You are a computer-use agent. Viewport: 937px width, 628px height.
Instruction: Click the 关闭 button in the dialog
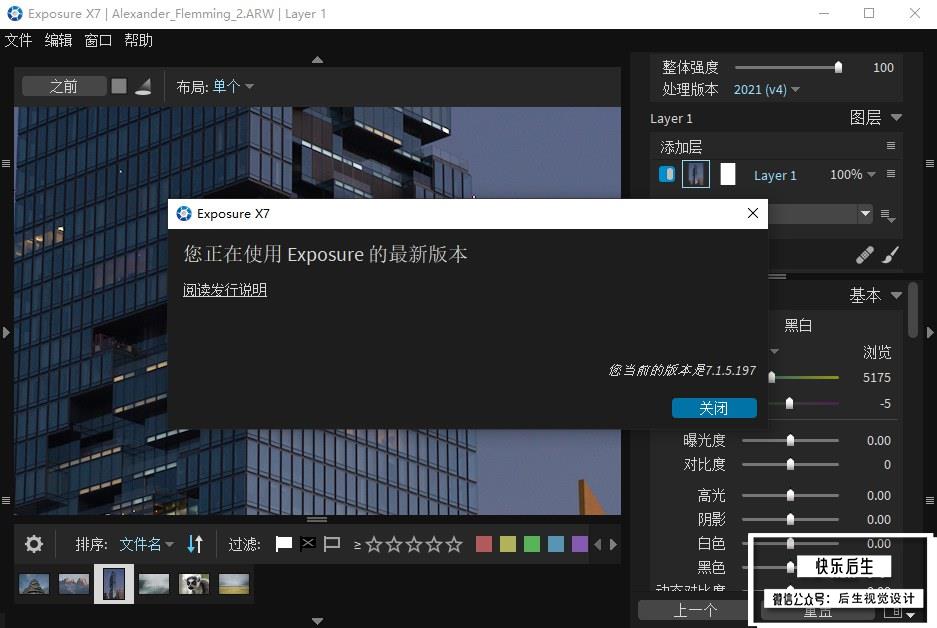coord(714,408)
